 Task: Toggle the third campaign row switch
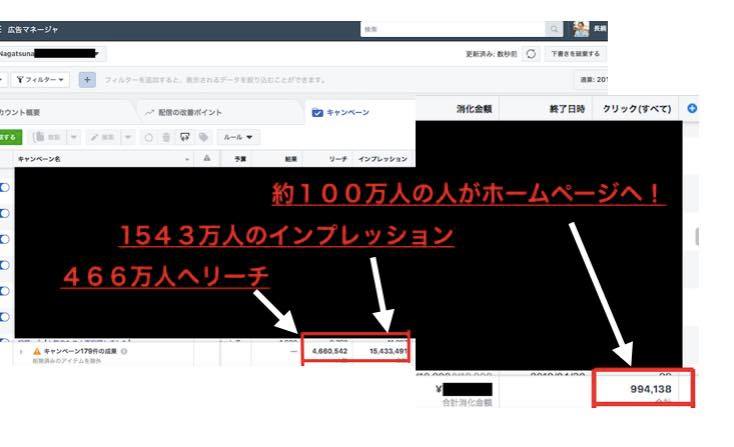pyautogui.click(x=5, y=239)
